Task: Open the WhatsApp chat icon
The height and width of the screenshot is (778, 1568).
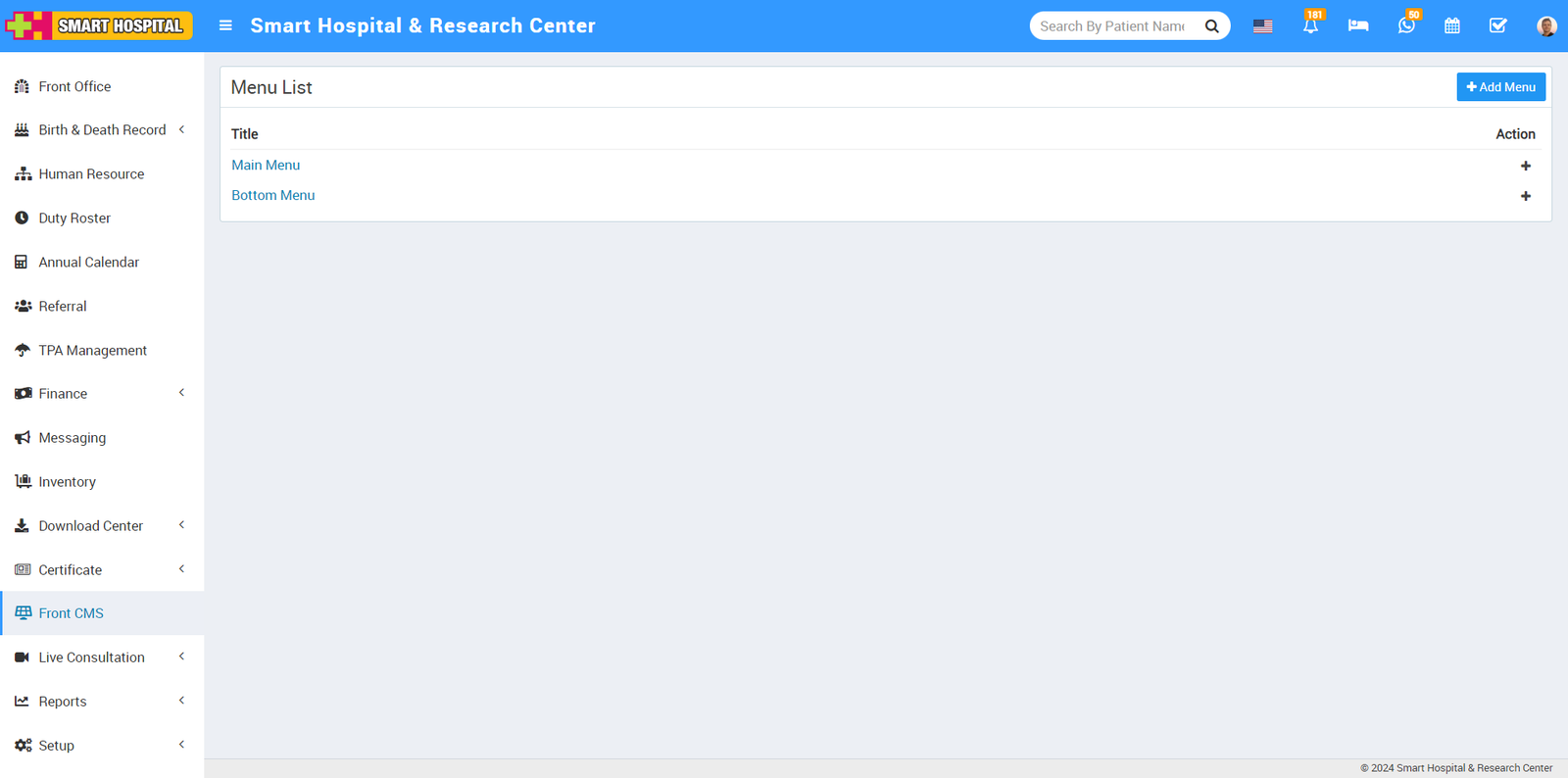Action: 1405,26
